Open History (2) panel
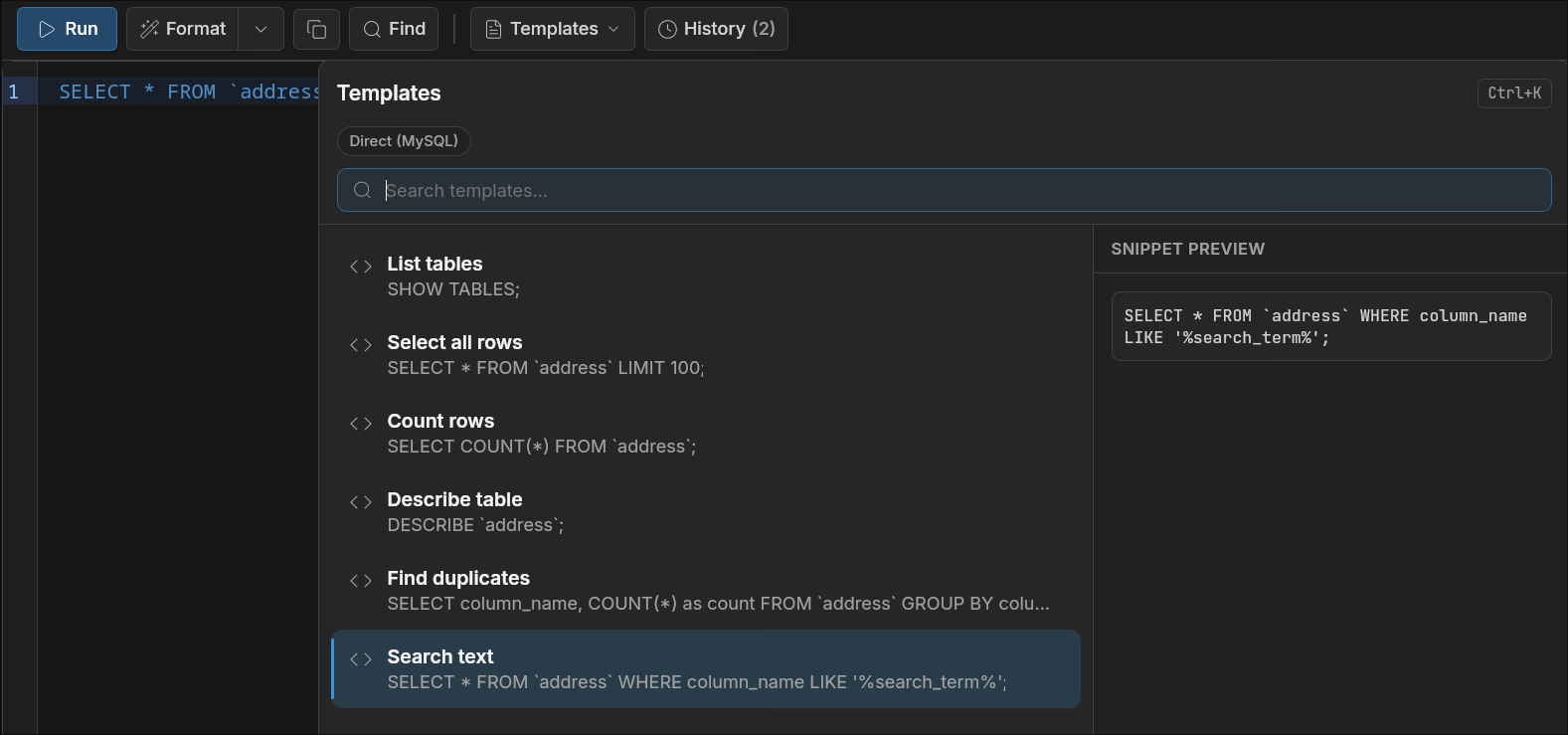The width and height of the screenshot is (1568, 735). tap(716, 29)
